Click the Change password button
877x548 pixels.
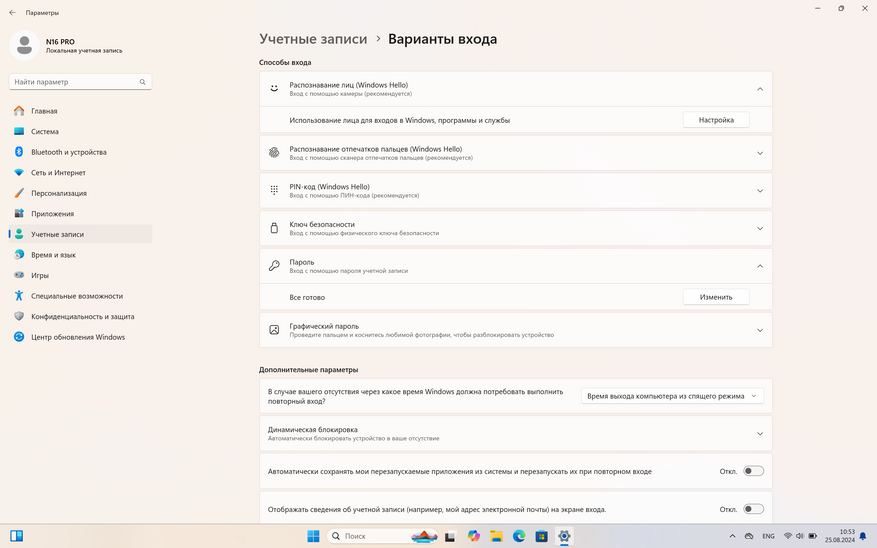[716, 297]
